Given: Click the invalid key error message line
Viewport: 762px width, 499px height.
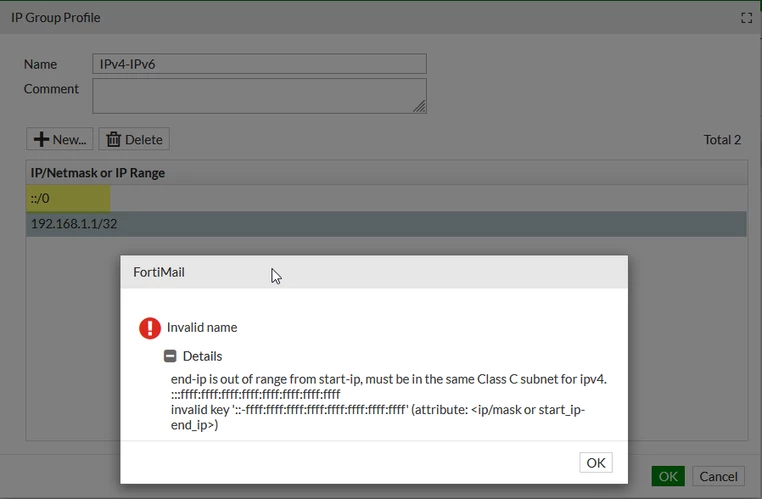Looking at the screenshot, I should pyautogui.click(x=378, y=417).
